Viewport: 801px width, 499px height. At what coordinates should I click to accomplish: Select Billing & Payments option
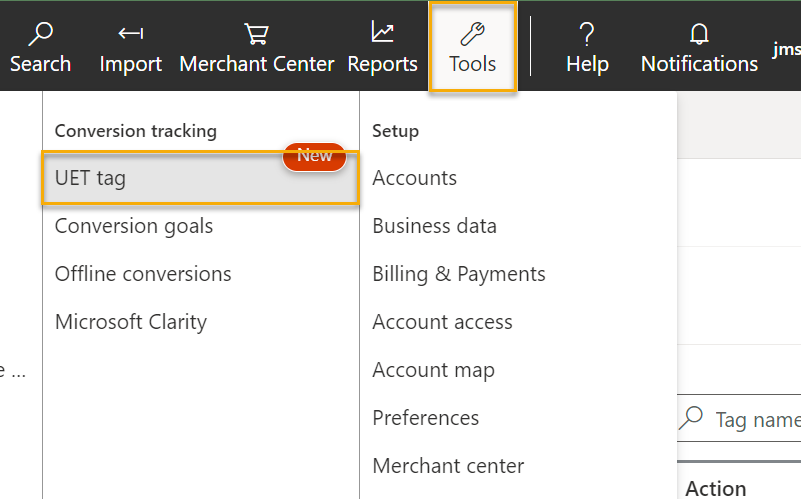[459, 274]
